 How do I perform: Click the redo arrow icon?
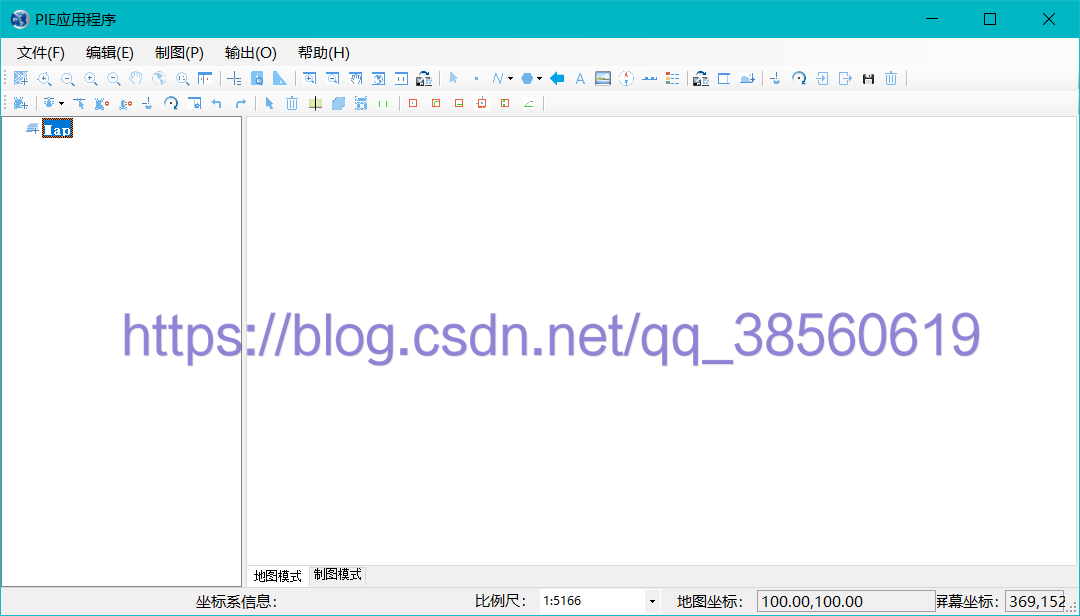tap(240, 103)
